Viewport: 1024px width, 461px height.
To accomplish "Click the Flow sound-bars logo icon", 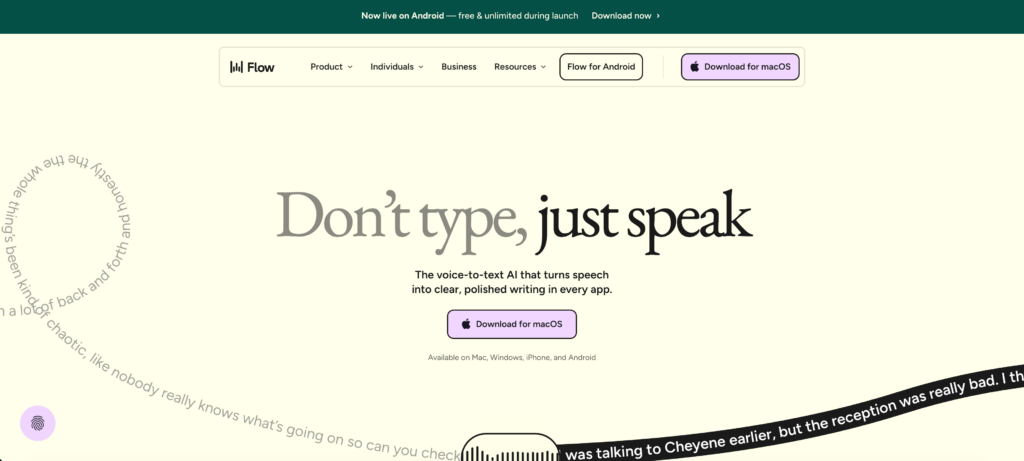I will coord(237,67).
